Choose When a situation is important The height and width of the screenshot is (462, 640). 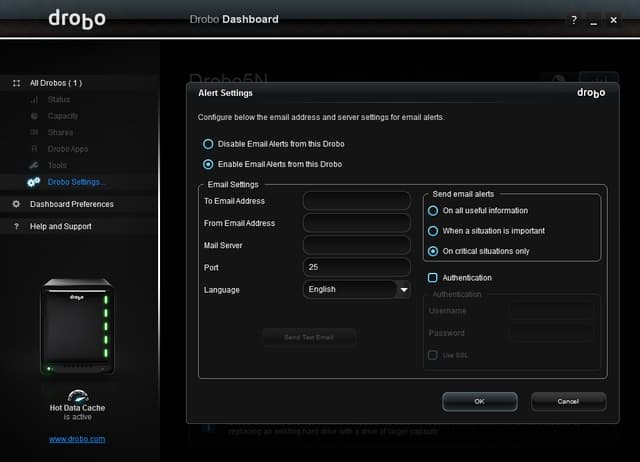point(433,231)
